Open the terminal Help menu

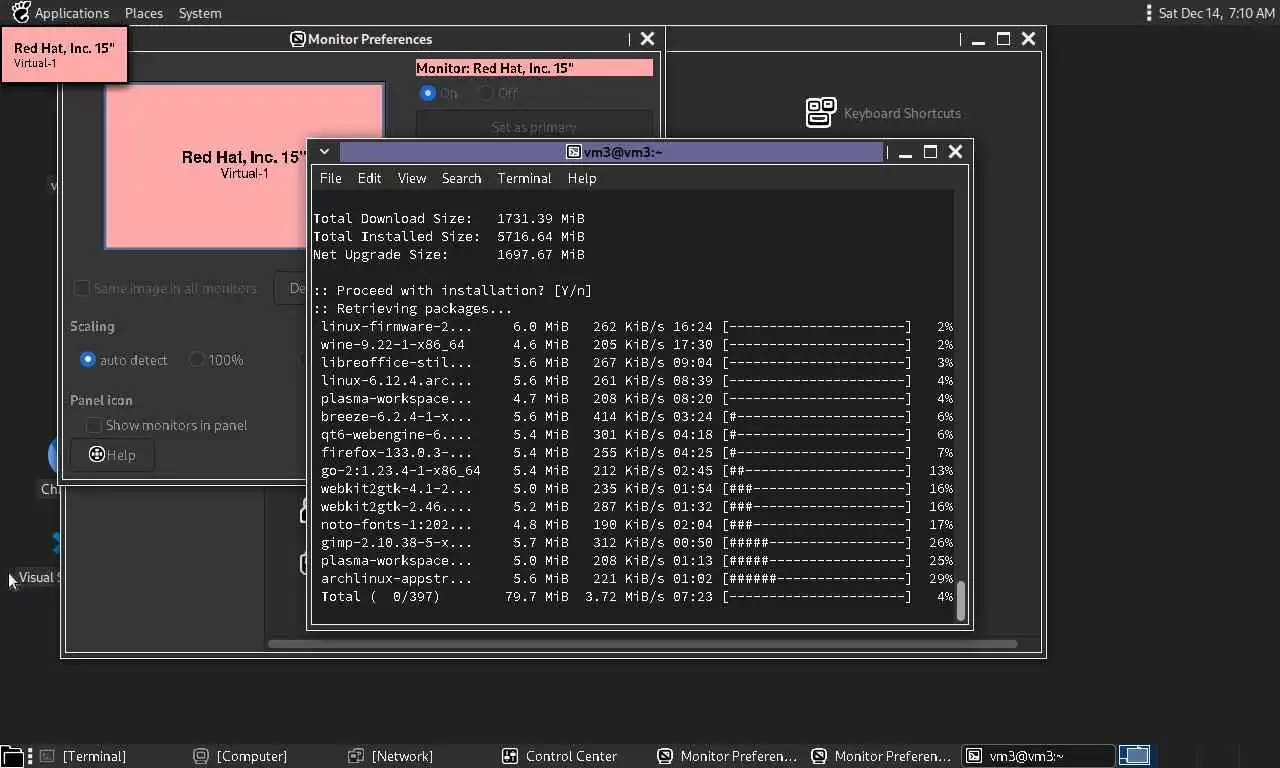(x=581, y=178)
